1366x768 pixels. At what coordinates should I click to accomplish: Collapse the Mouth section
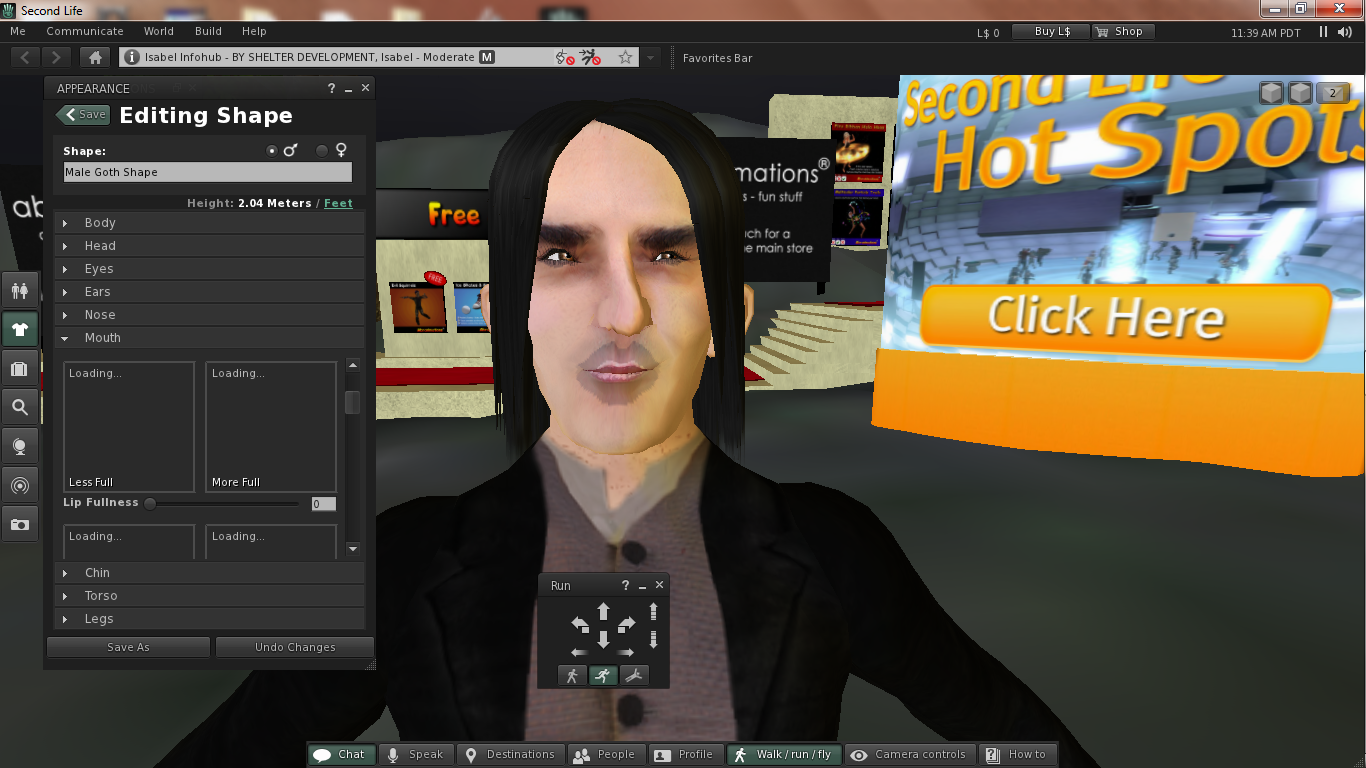(x=209, y=338)
